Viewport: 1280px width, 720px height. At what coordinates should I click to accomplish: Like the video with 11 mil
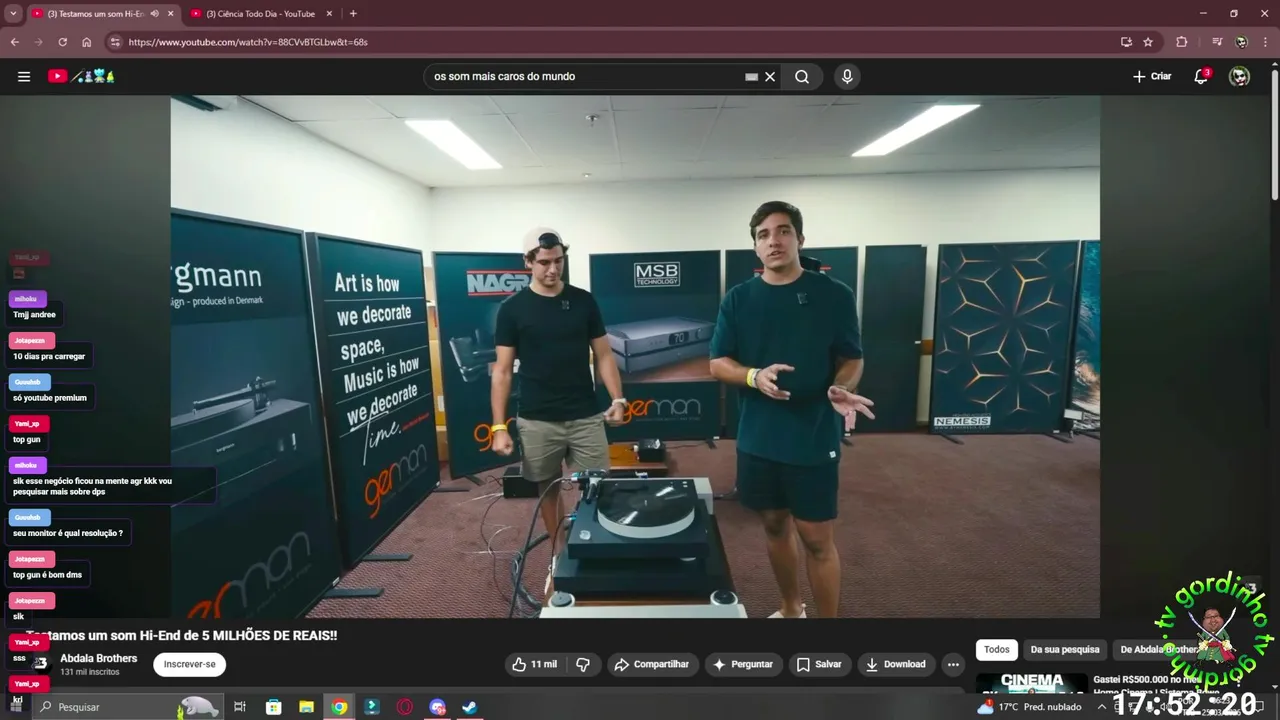coord(534,664)
